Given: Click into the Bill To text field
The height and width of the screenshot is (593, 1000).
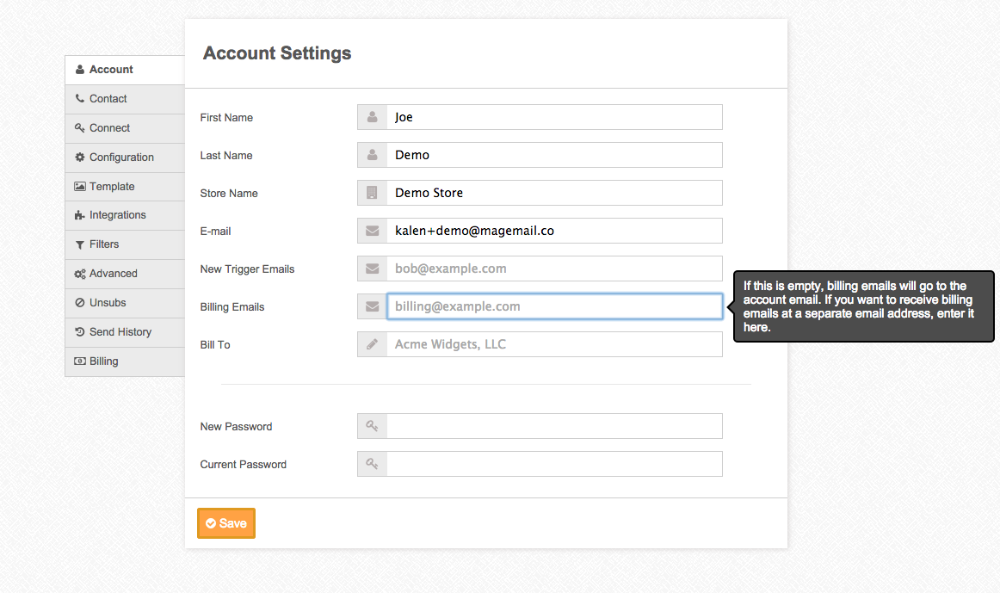Looking at the screenshot, I should 554,345.
